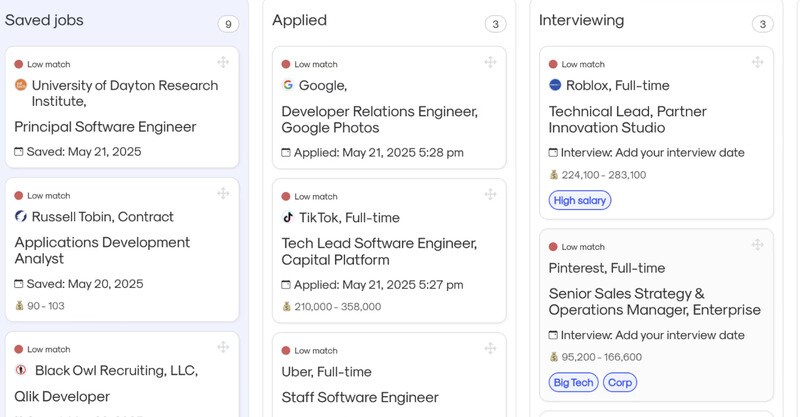Click drag handle on Black Owl Recruiting card
Viewport: 800px width, 417px height.
click(x=223, y=348)
